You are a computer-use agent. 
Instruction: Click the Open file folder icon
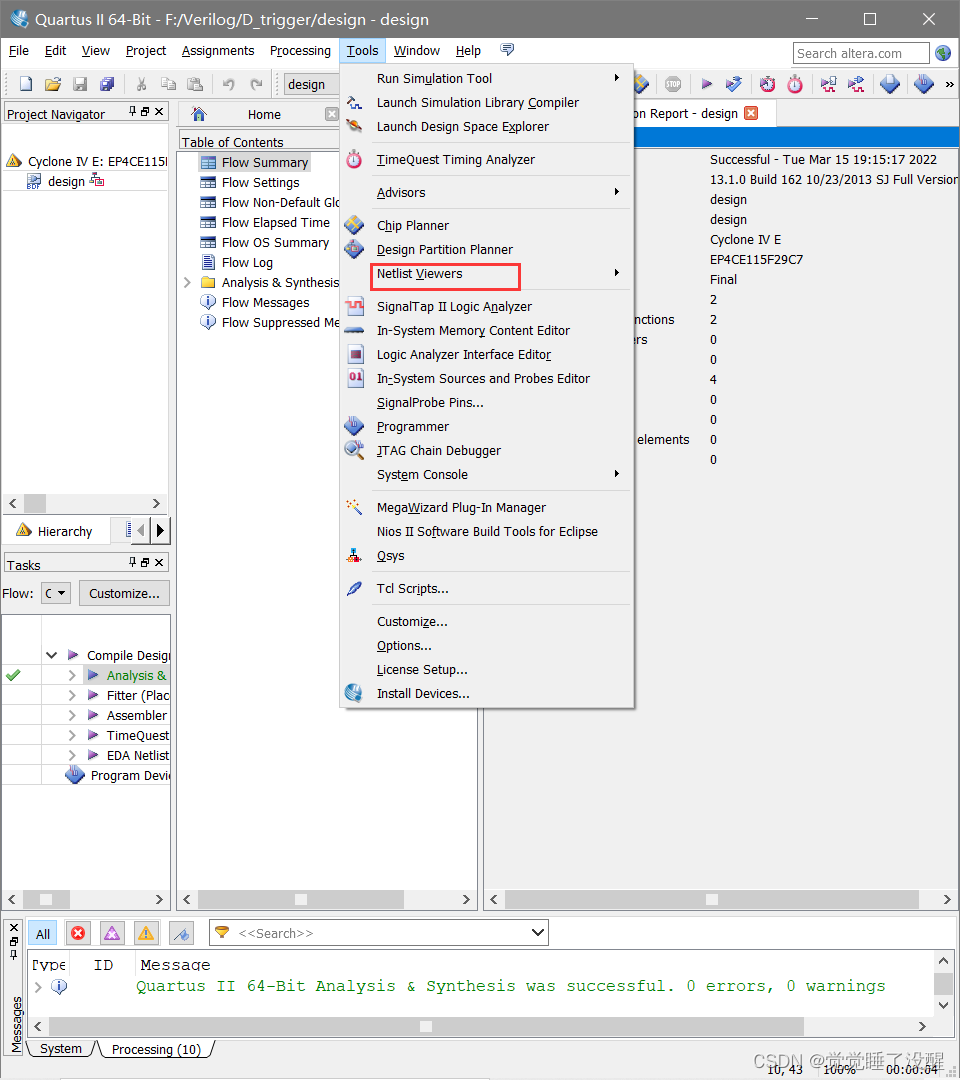click(53, 84)
